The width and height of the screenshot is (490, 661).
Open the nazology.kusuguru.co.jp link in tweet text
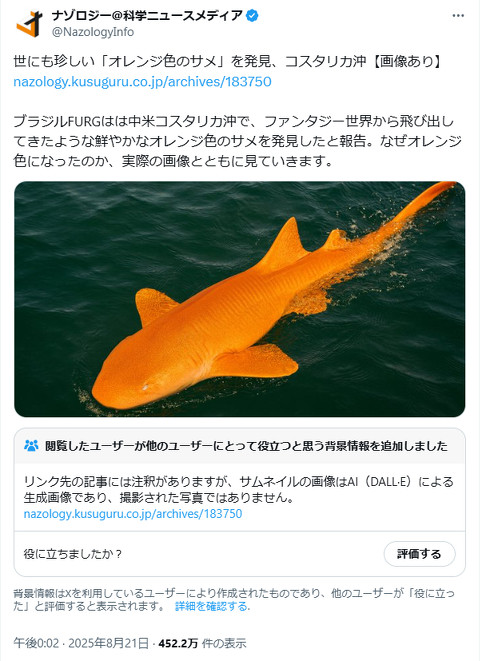point(142,81)
